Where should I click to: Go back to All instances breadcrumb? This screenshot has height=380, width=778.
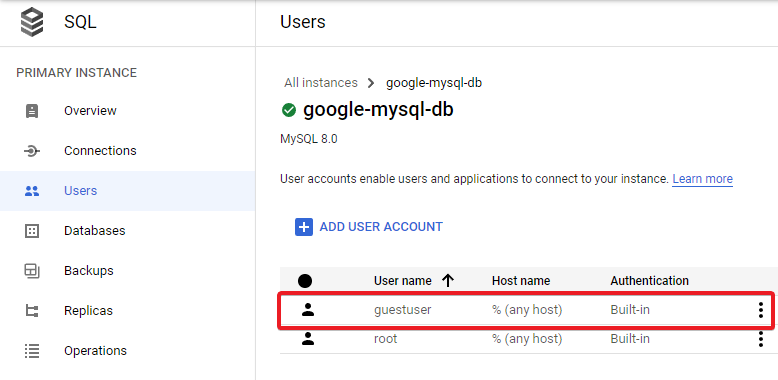pyautogui.click(x=321, y=82)
